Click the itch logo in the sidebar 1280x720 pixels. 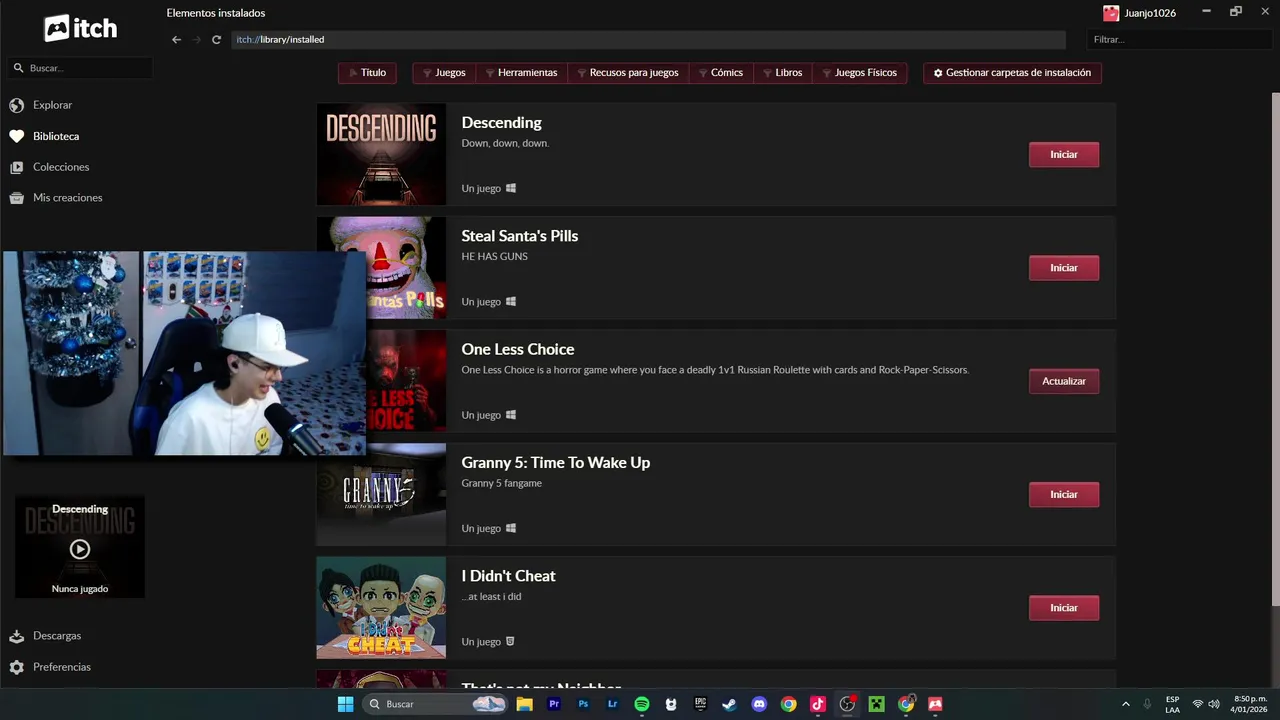pyautogui.click(x=80, y=28)
